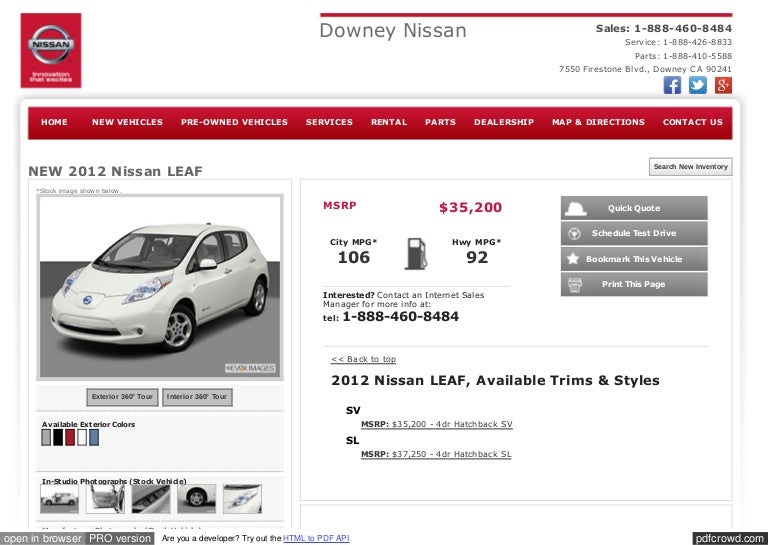Open the Google Plus icon
Viewport: 768px width, 545px height.
pyautogui.click(x=723, y=85)
